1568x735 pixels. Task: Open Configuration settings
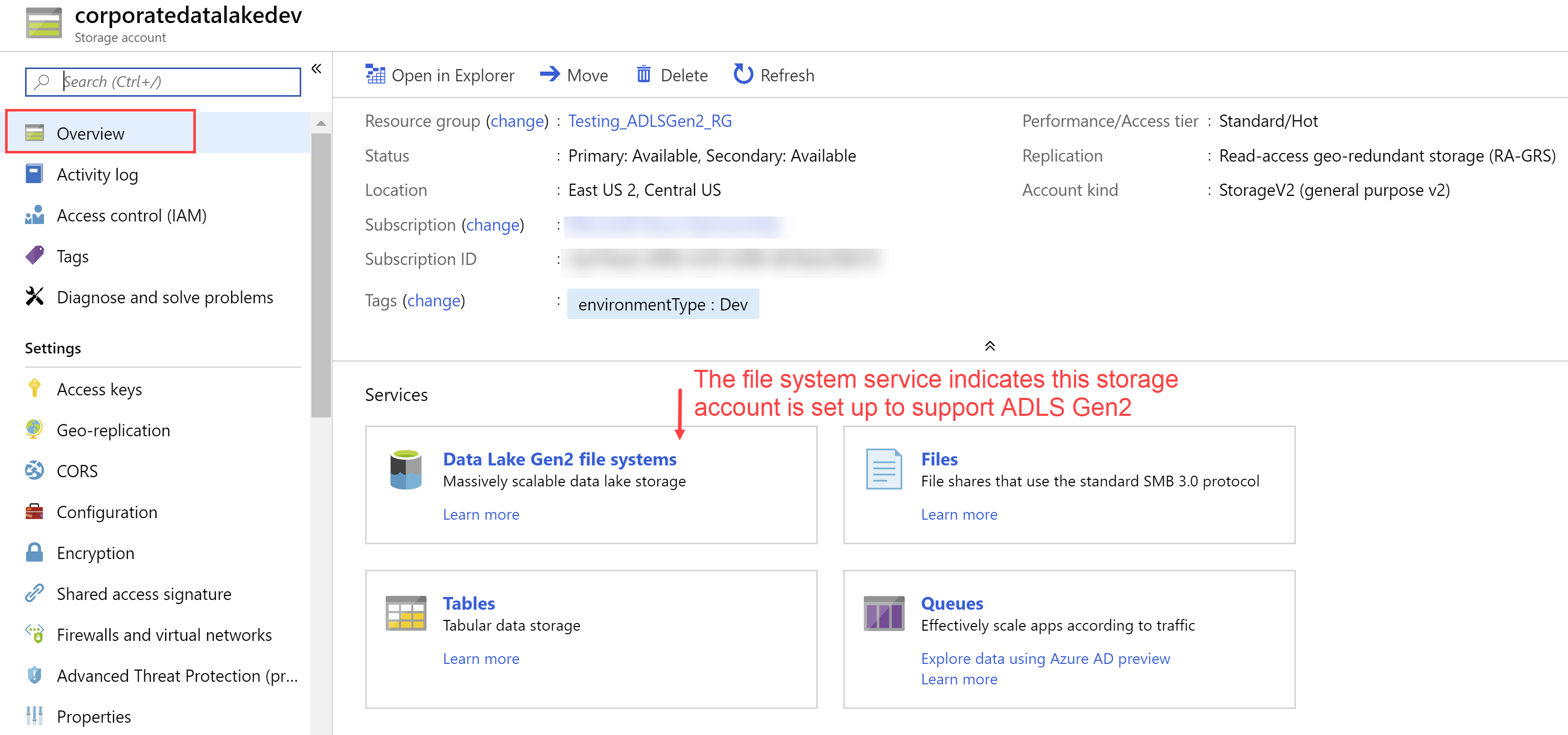pyautogui.click(x=106, y=511)
